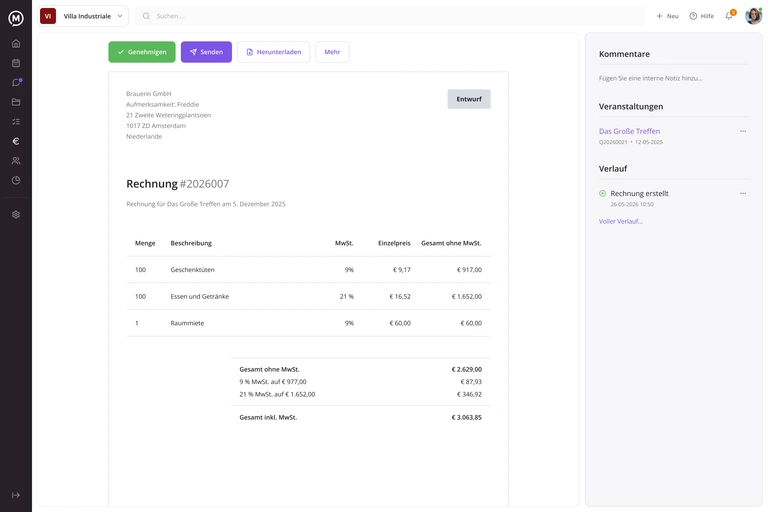This screenshot has width=768, height=512.
Task: Open the messages chat icon in sidebar
Action: [x=16, y=82]
